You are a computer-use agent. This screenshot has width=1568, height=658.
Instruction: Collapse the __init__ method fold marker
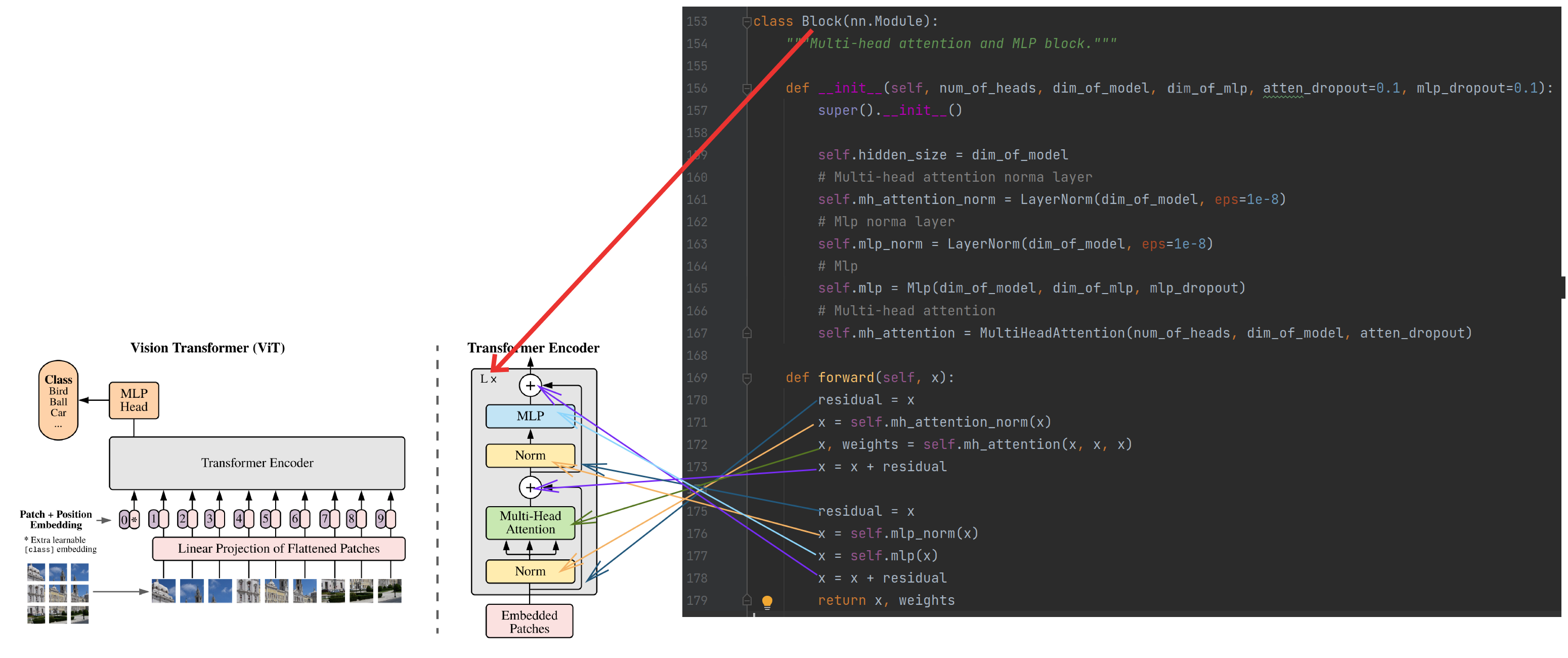tap(747, 89)
